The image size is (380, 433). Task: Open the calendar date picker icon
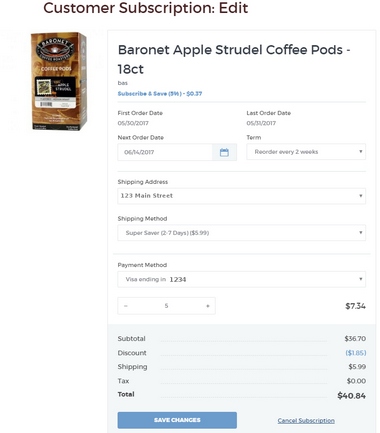tap(224, 152)
